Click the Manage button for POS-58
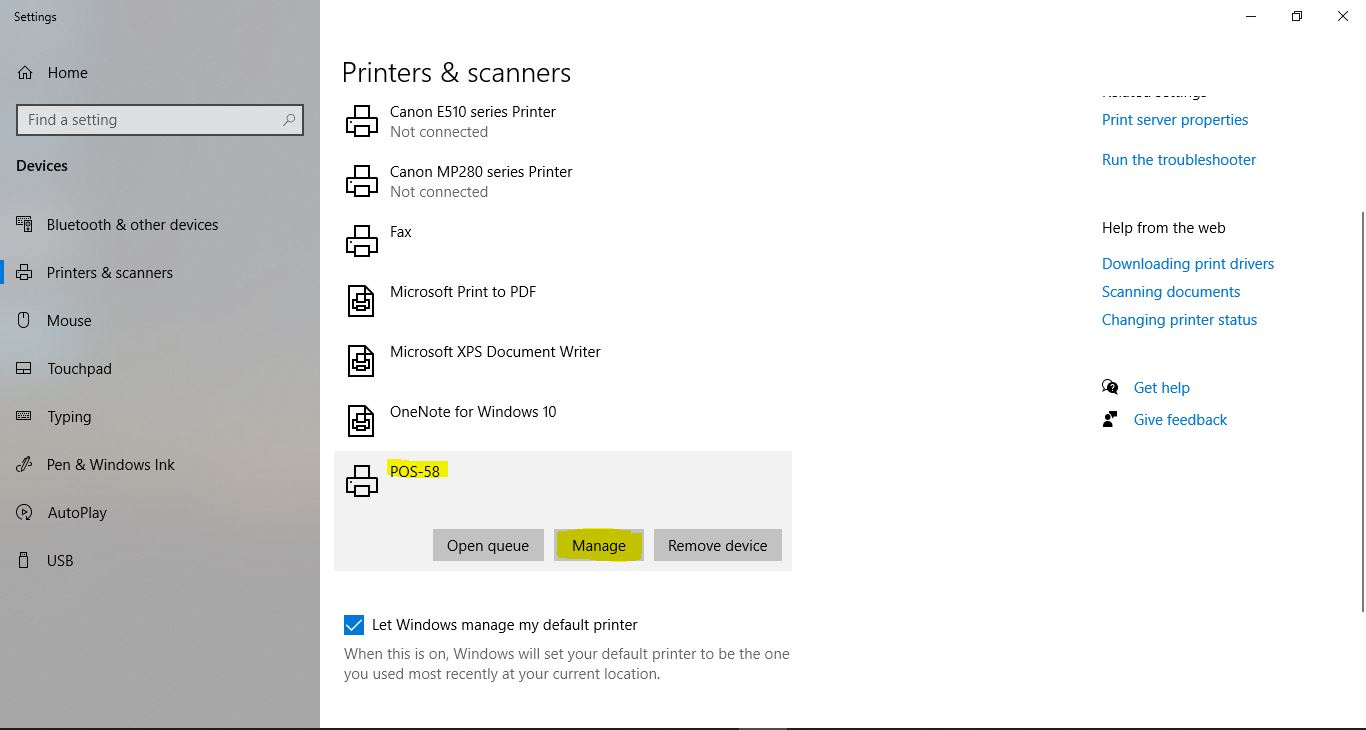 599,545
